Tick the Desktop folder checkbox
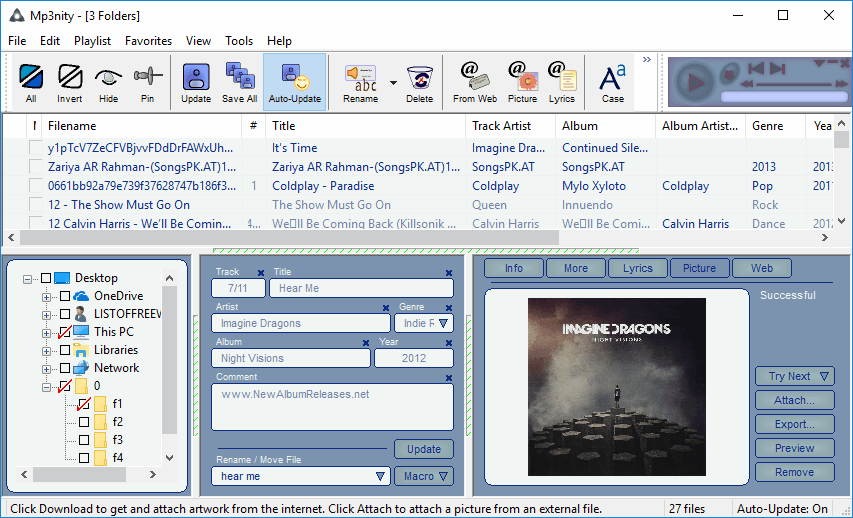The width and height of the screenshot is (853, 518). (47, 278)
